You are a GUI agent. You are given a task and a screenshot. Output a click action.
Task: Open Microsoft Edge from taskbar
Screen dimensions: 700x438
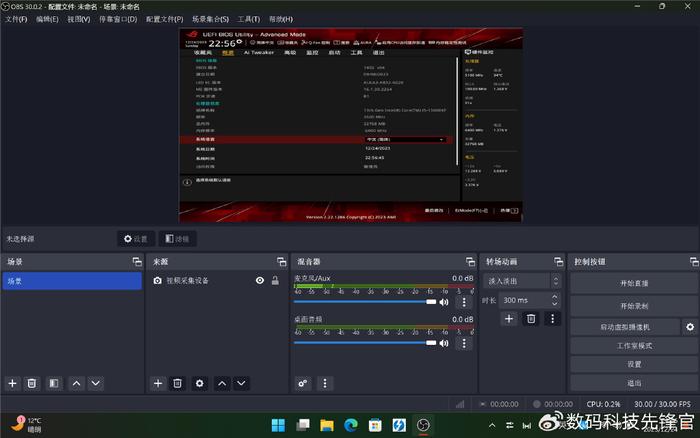point(351,425)
